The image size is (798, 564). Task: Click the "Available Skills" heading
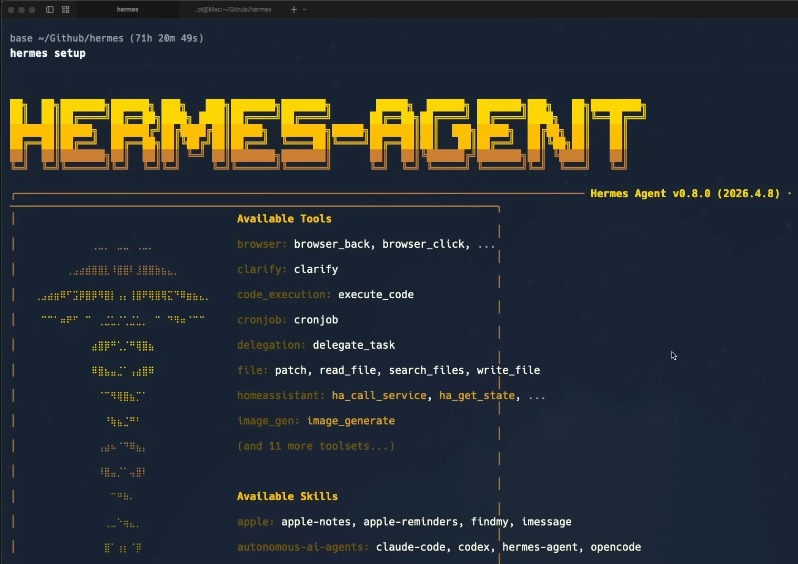(x=287, y=496)
